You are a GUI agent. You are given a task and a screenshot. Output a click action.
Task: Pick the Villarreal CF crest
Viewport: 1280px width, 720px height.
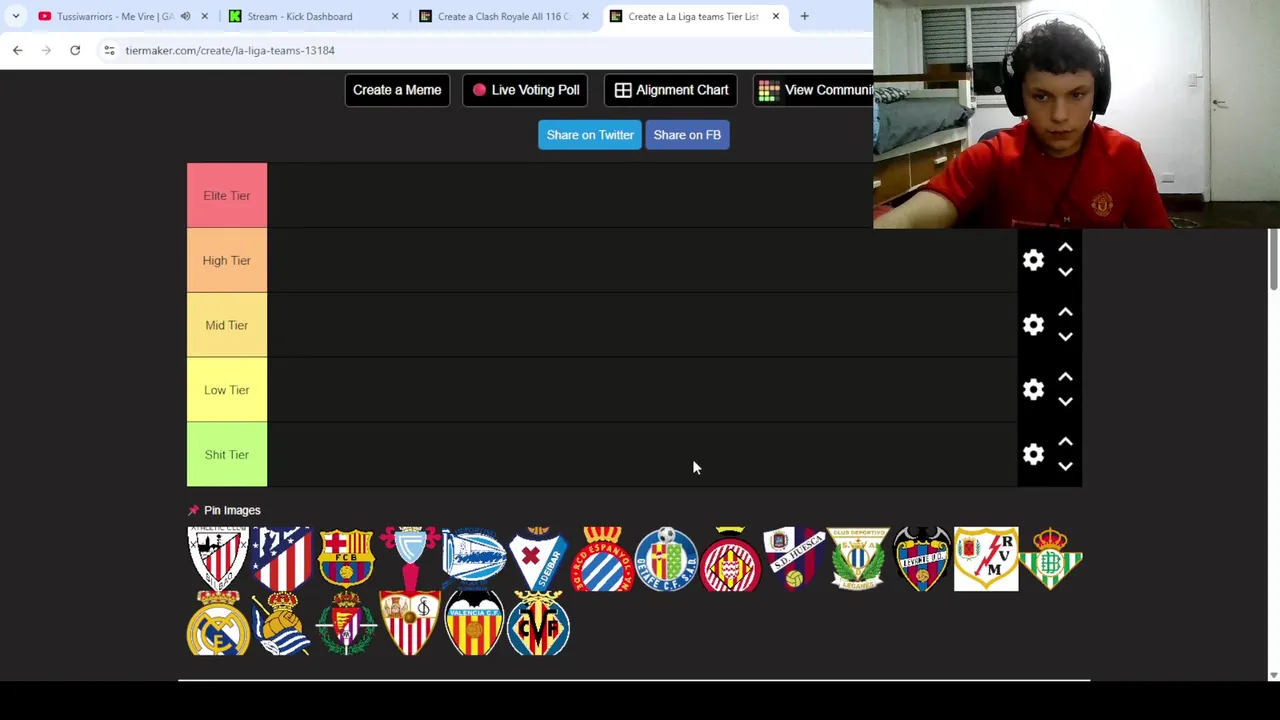click(538, 623)
